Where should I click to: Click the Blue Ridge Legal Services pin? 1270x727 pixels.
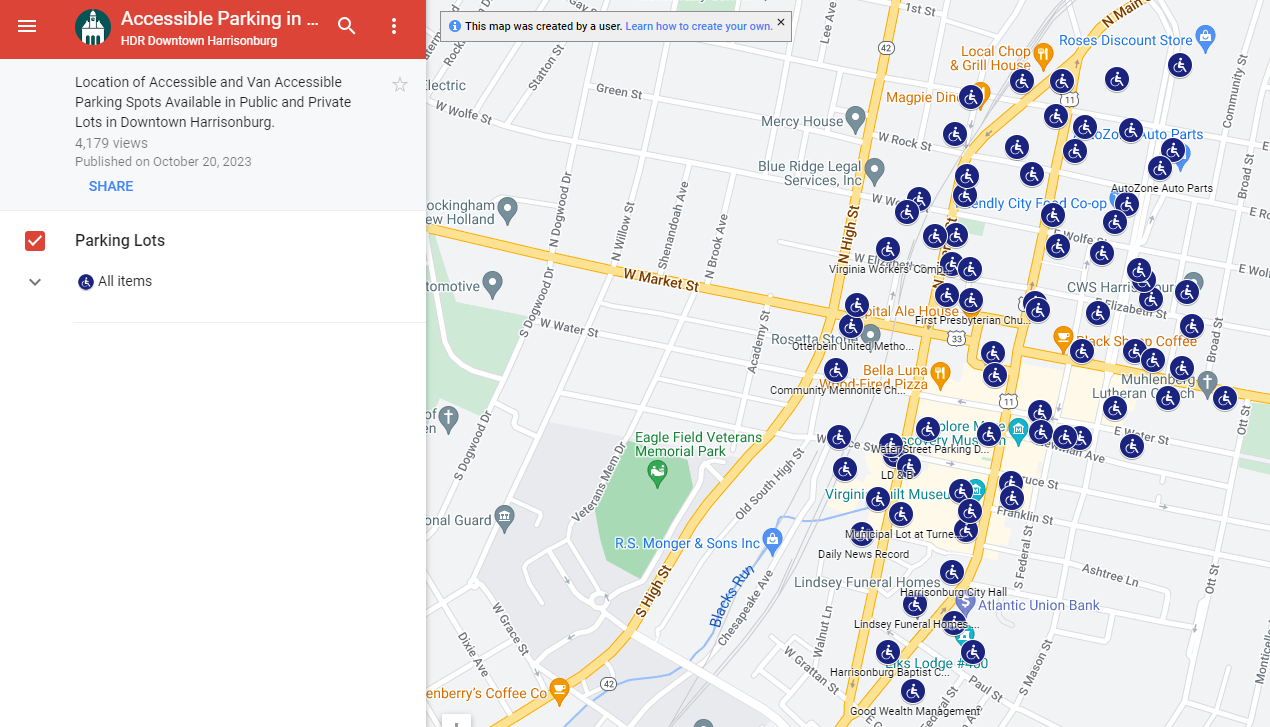pyautogui.click(x=875, y=169)
